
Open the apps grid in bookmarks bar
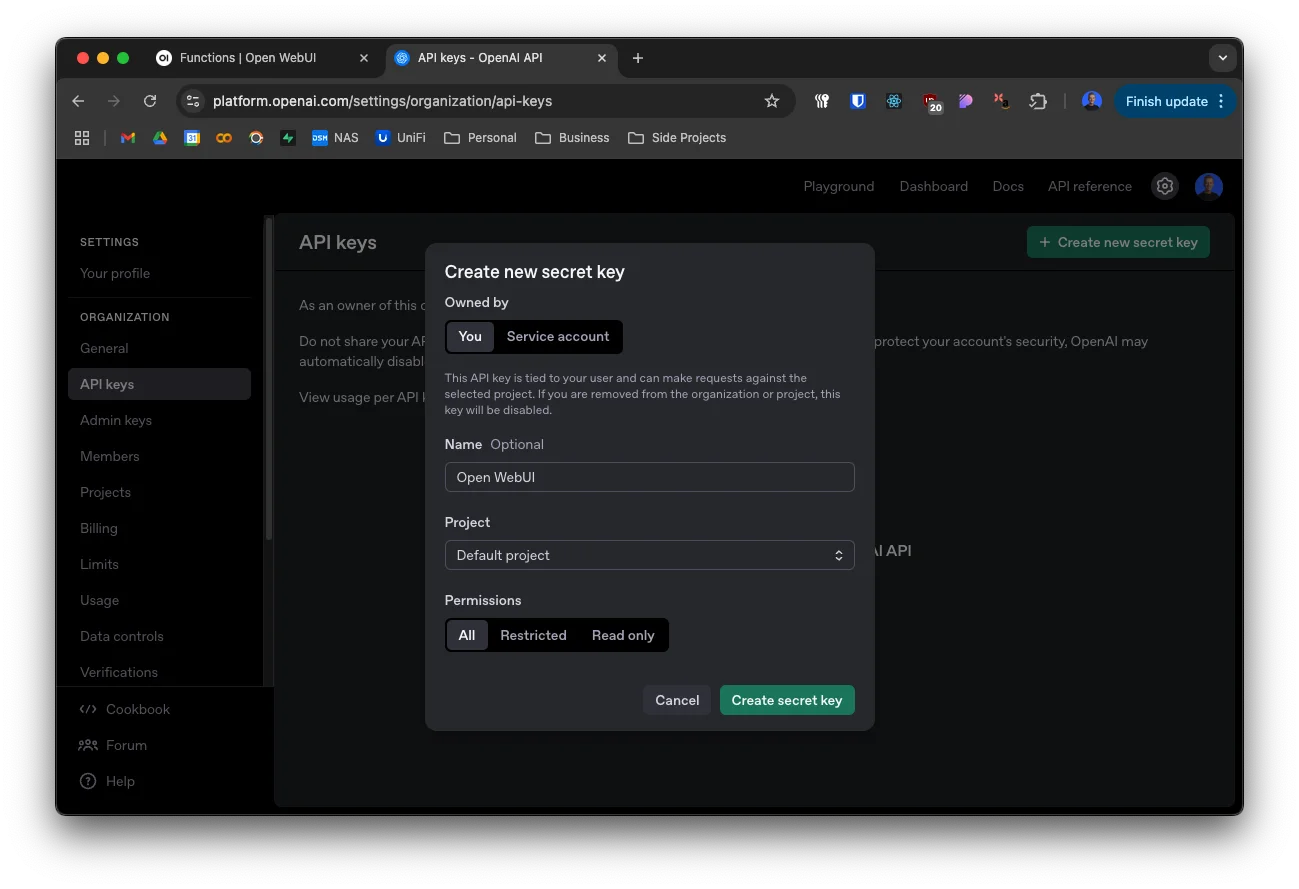tap(82, 138)
